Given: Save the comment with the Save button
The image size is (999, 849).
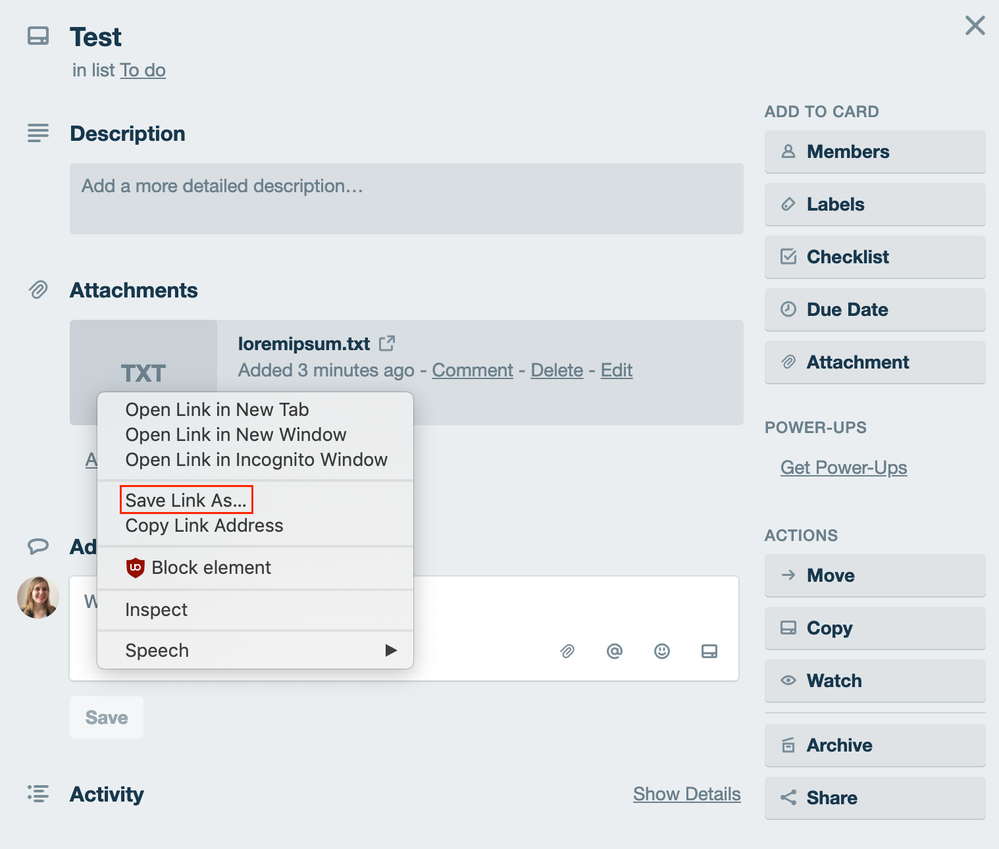Looking at the screenshot, I should tap(105, 717).
